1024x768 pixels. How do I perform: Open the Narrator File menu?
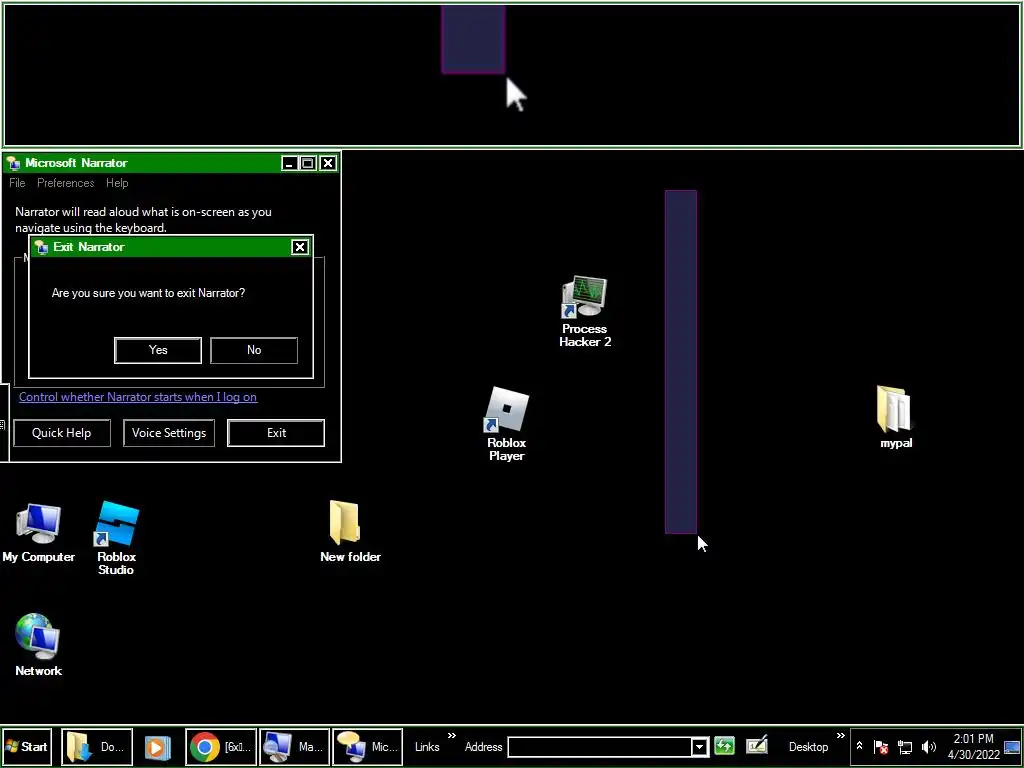coord(17,183)
